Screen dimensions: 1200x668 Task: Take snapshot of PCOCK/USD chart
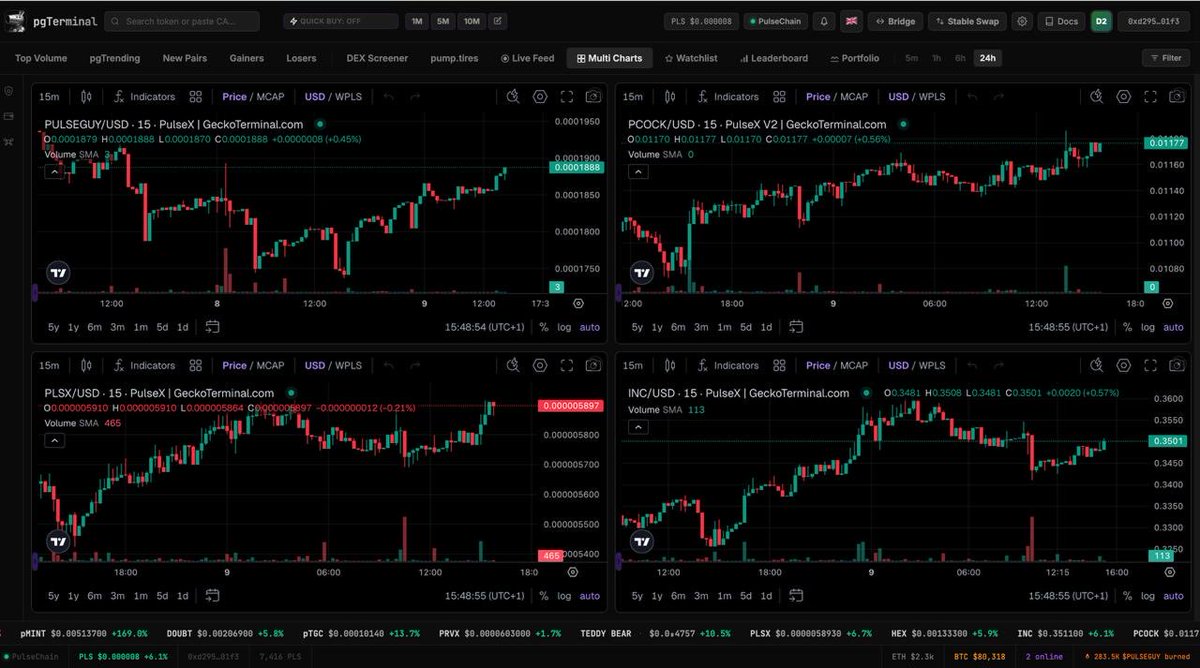click(x=1178, y=97)
